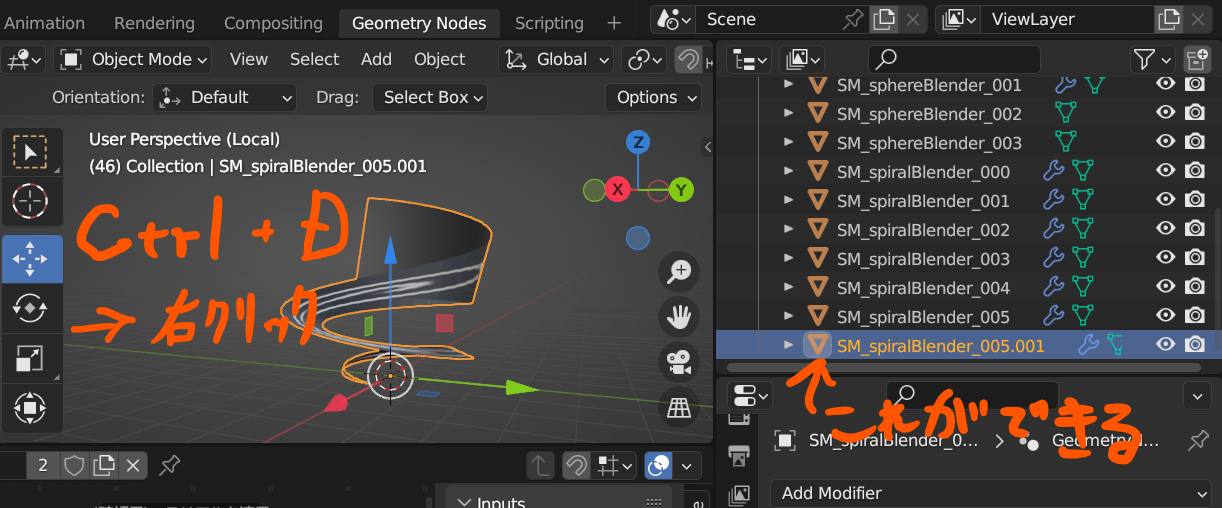This screenshot has height=508, width=1222.
Task: Select the Rotate tool
Action: coord(30,309)
